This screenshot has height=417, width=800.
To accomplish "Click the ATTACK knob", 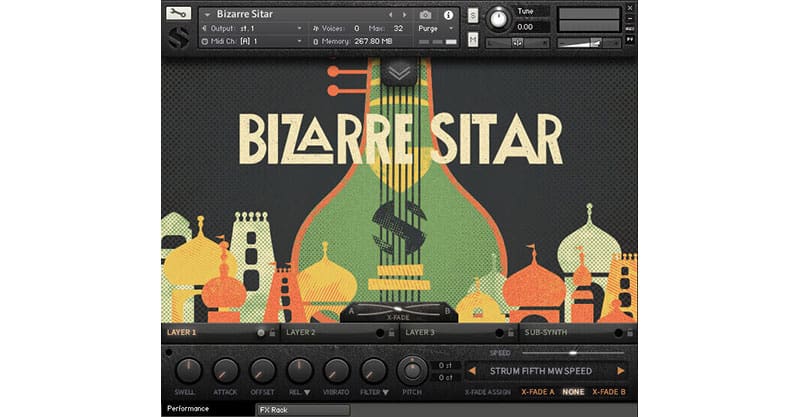I will pos(226,371).
